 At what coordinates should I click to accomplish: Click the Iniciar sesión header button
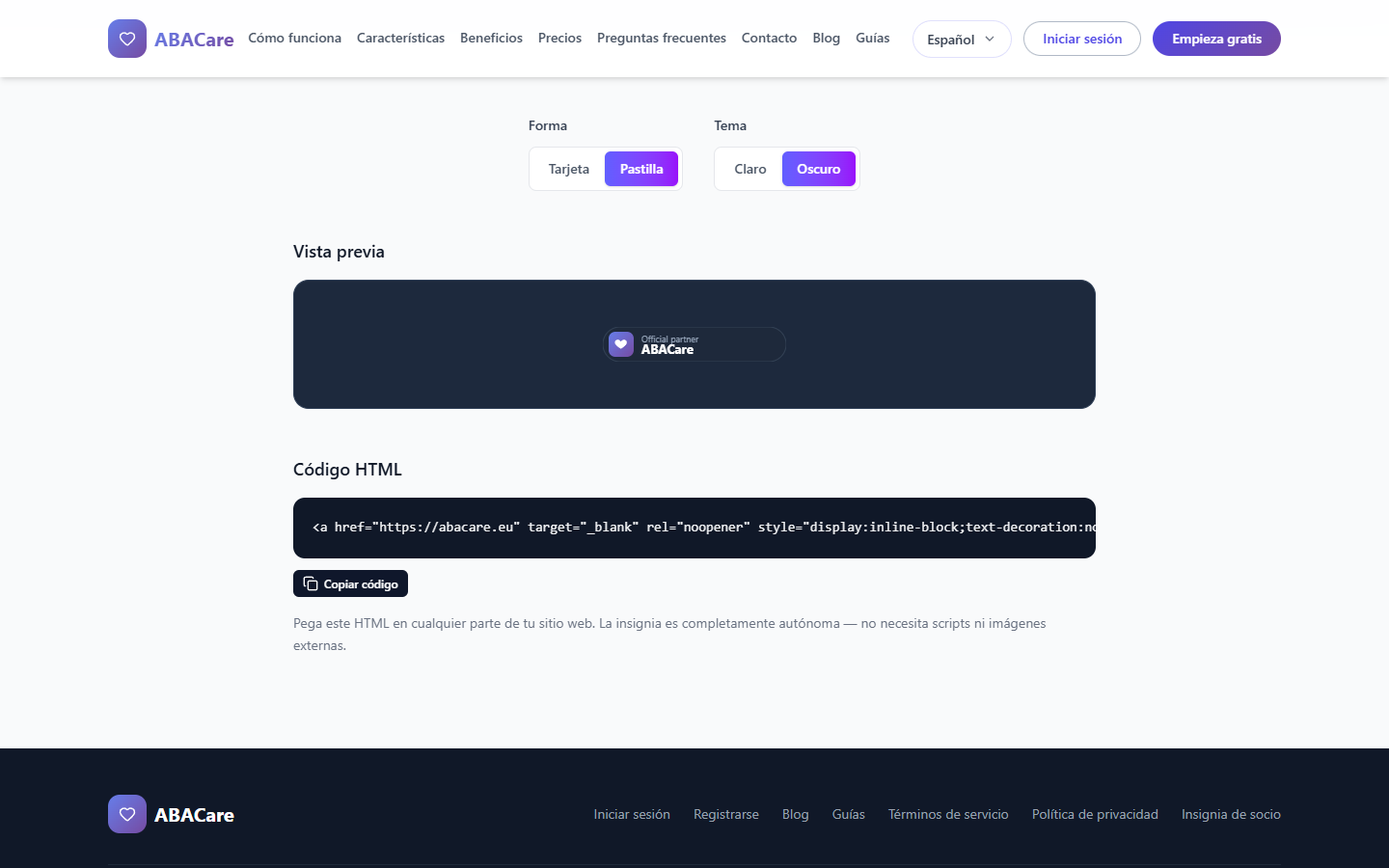tap(1082, 39)
